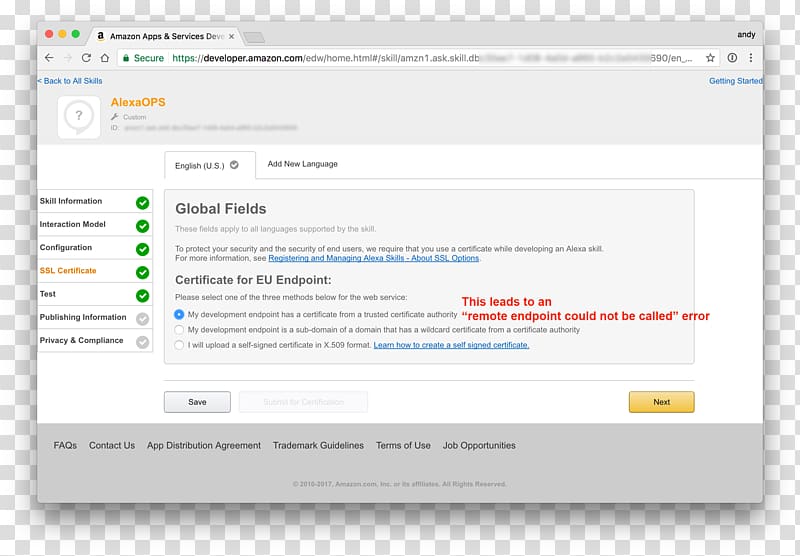Open Test section in sidebar
Screen dimensions: 800x556
tap(95, 294)
